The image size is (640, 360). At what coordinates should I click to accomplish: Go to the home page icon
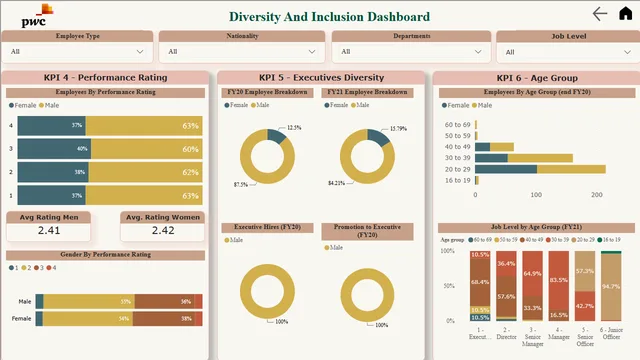point(625,13)
